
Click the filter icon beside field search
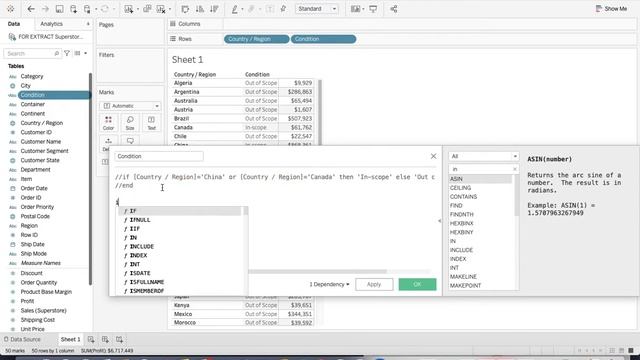tap(67, 53)
